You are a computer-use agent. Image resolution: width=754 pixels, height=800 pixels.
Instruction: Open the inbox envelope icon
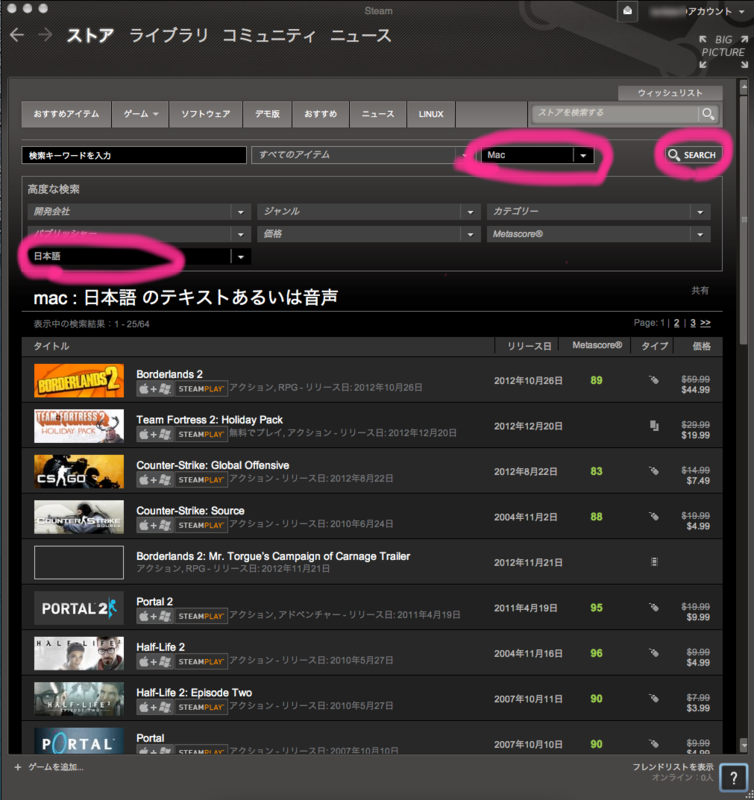click(627, 11)
